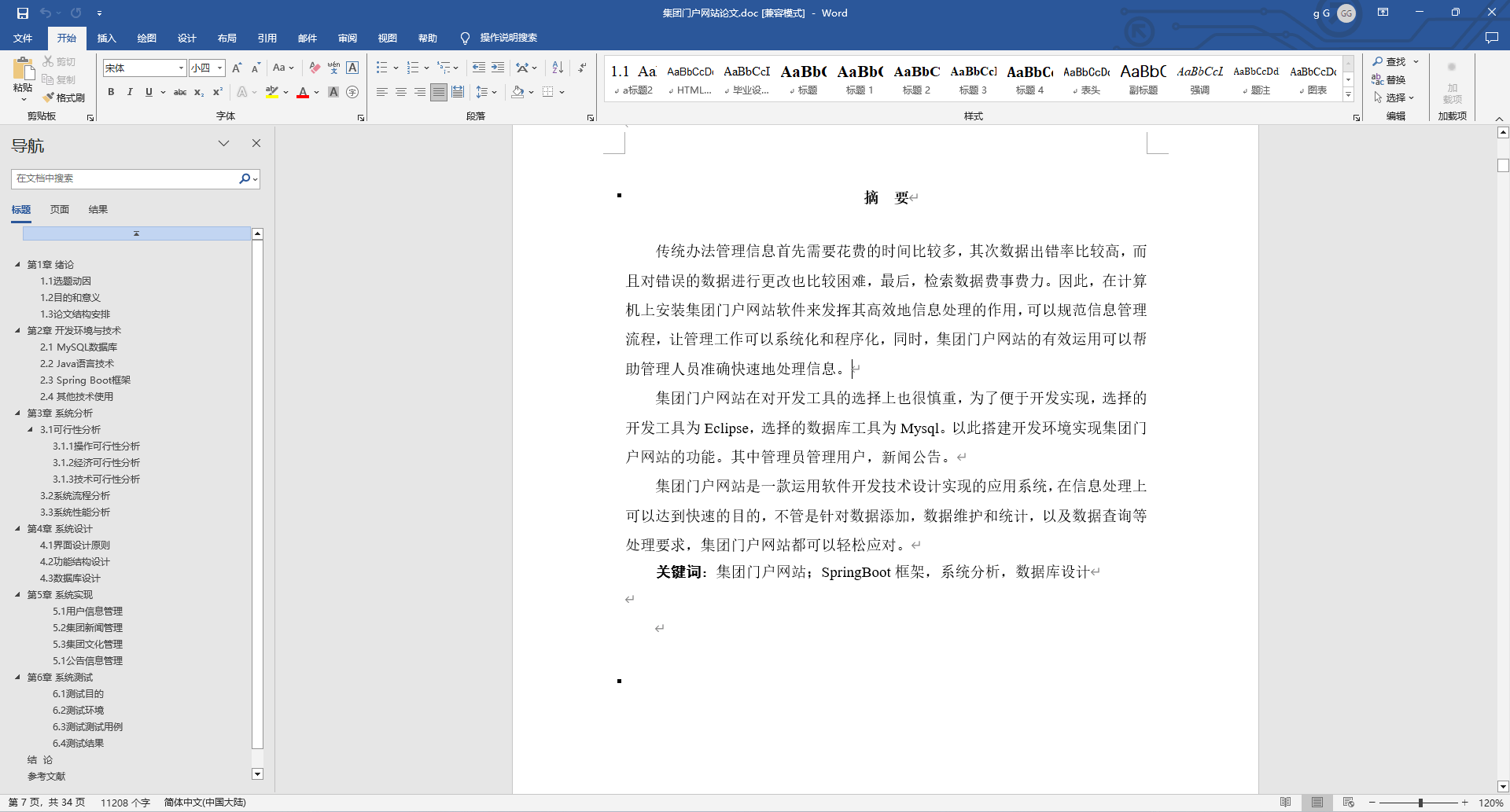Close the navigation pane

[256, 143]
